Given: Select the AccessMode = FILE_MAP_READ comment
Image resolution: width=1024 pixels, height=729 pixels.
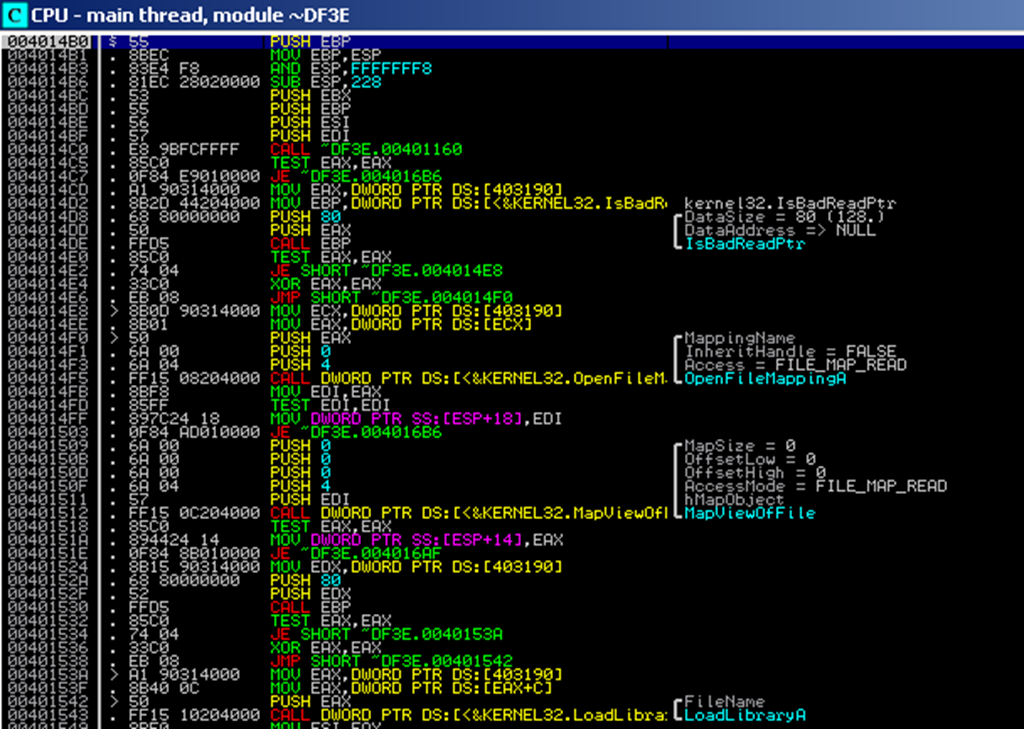Looking at the screenshot, I should pos(815,486).
